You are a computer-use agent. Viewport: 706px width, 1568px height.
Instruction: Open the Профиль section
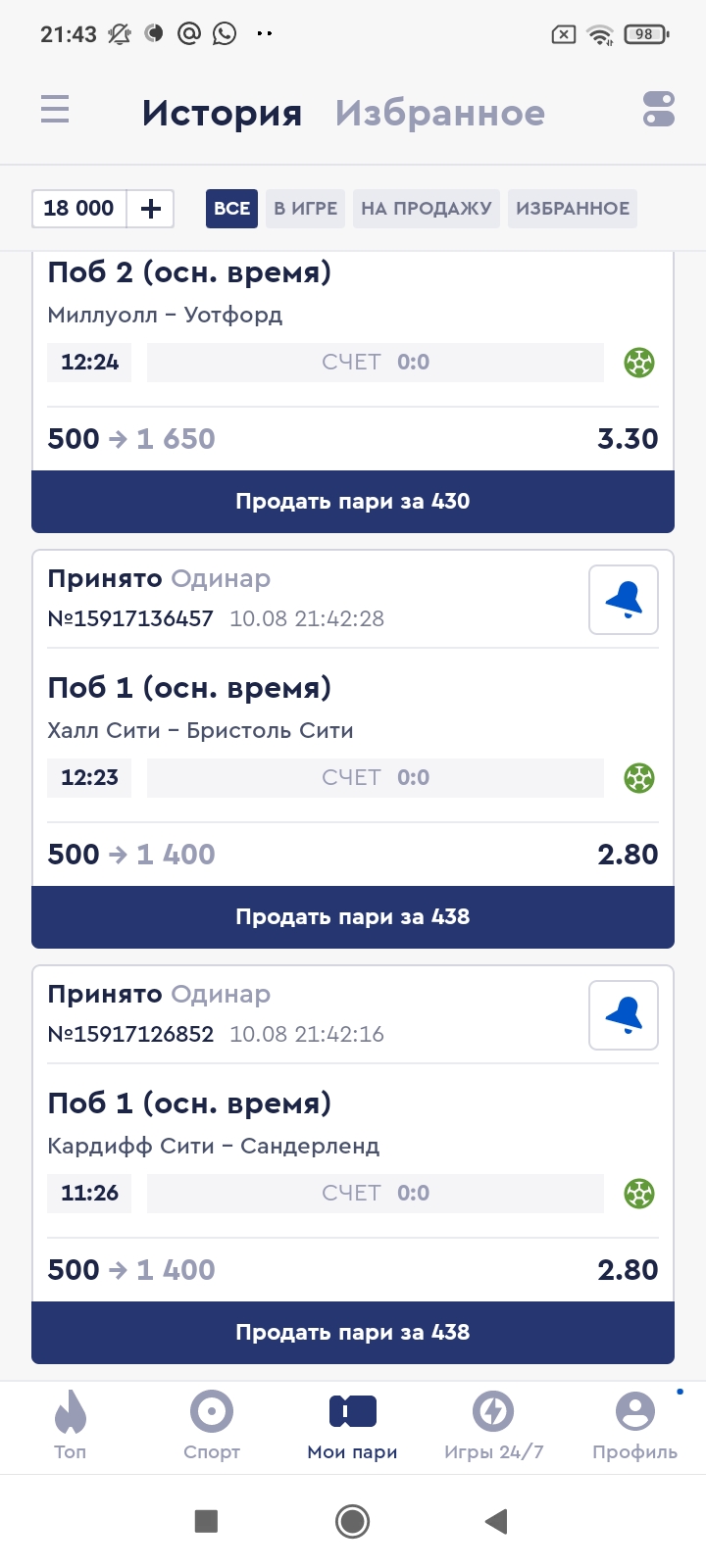pyautogui.click(x=634, y=1426)
